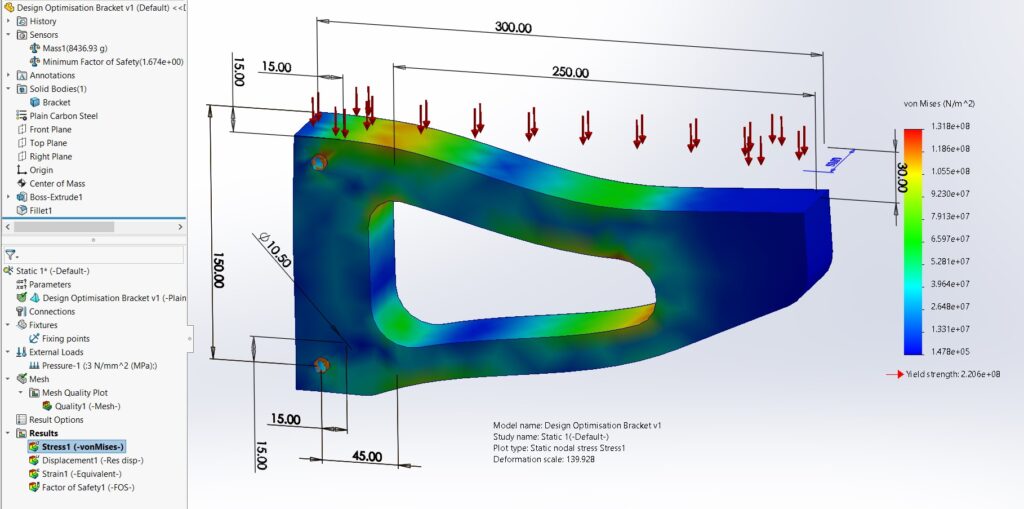The image size is (1024, 509).
Task: Click the Result Options icon
Action: pos(21,419)
